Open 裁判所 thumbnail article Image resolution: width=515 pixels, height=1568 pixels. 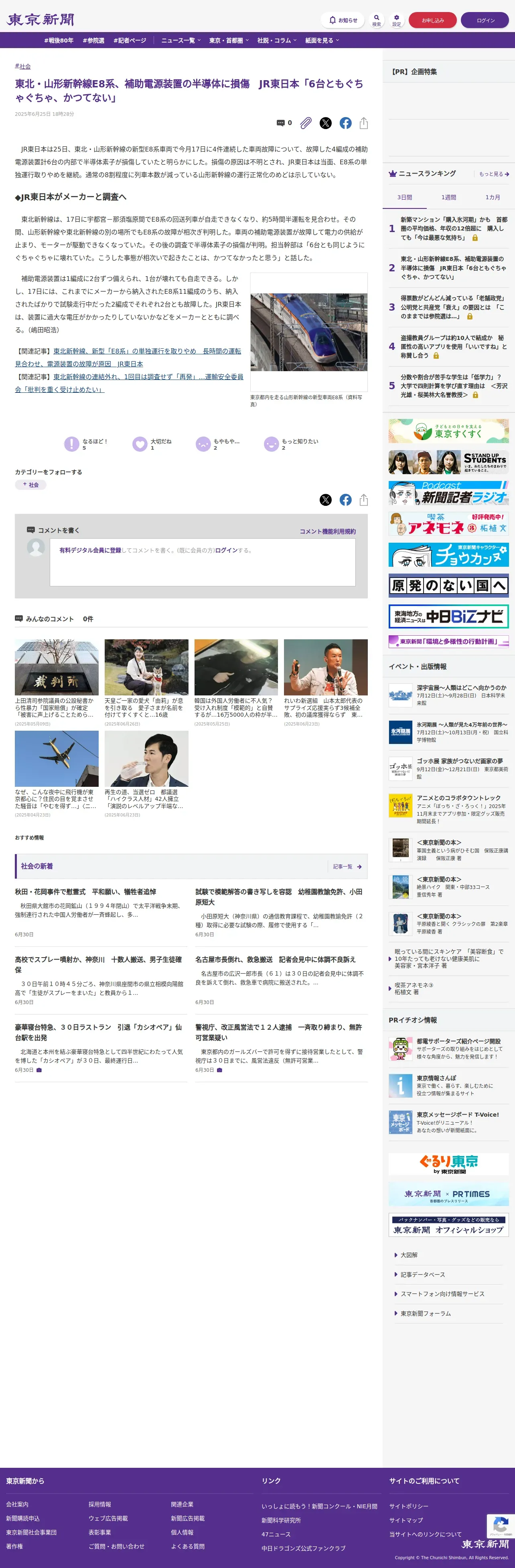pyautogui.click(x=57, y=667)
